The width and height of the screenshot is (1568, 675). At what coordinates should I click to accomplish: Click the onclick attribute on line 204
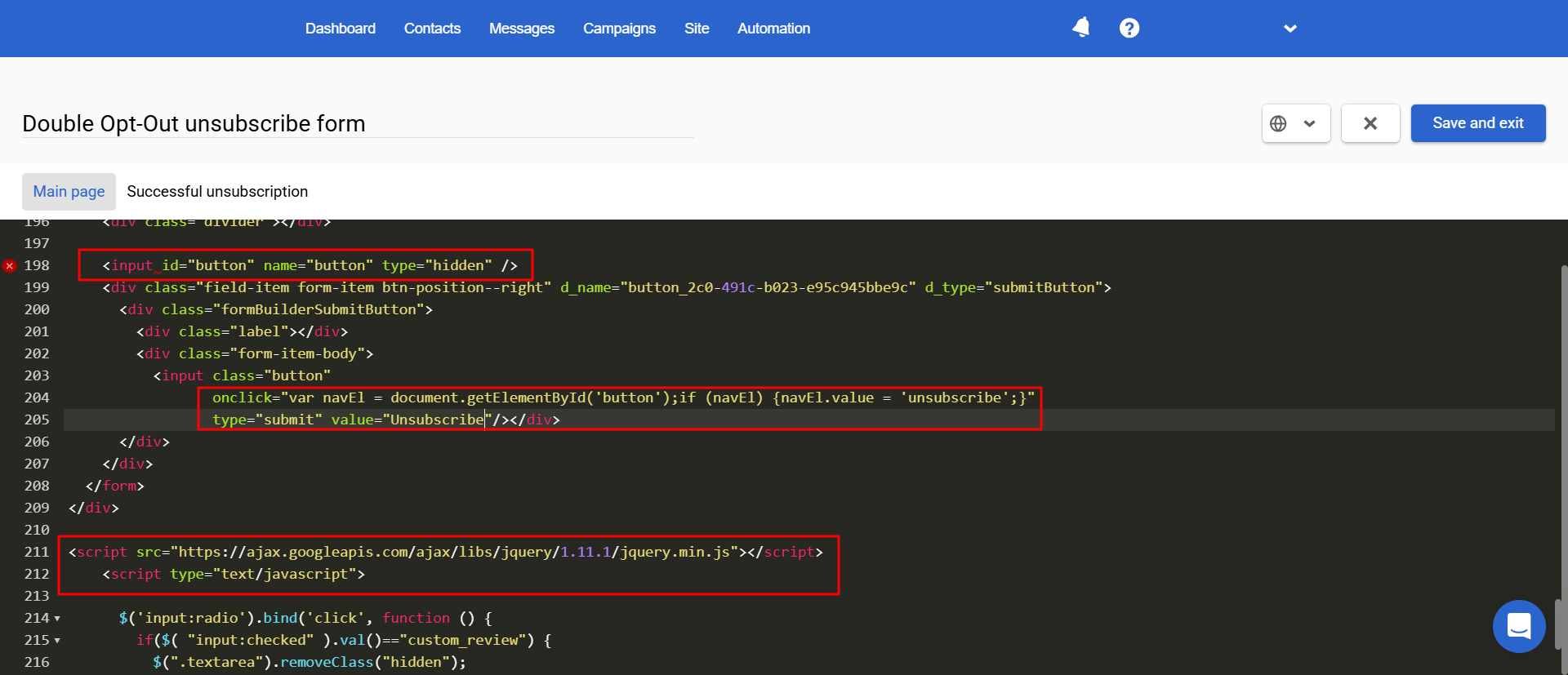(x=623, y=397)
